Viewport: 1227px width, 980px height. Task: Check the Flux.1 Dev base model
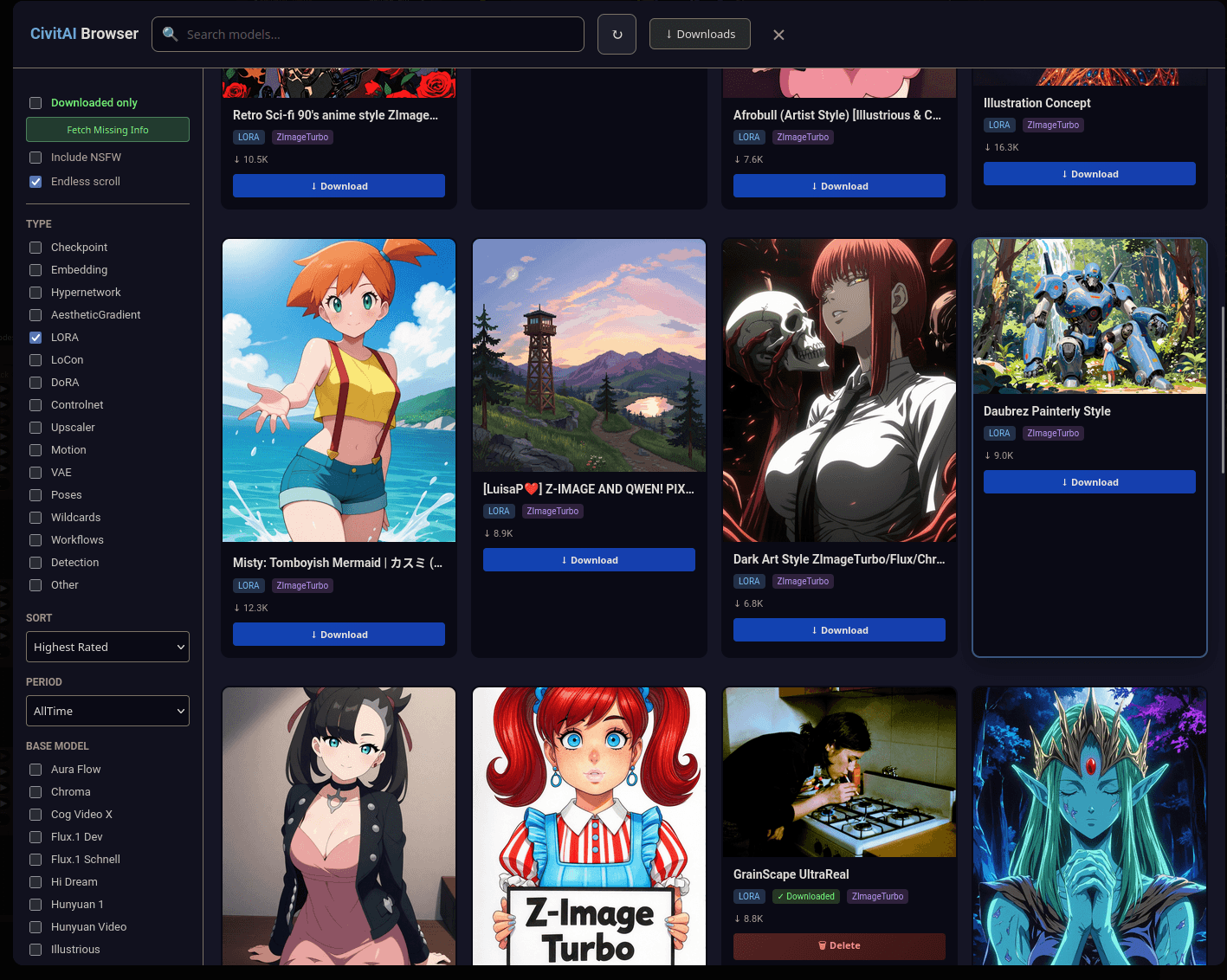[36, 837]
